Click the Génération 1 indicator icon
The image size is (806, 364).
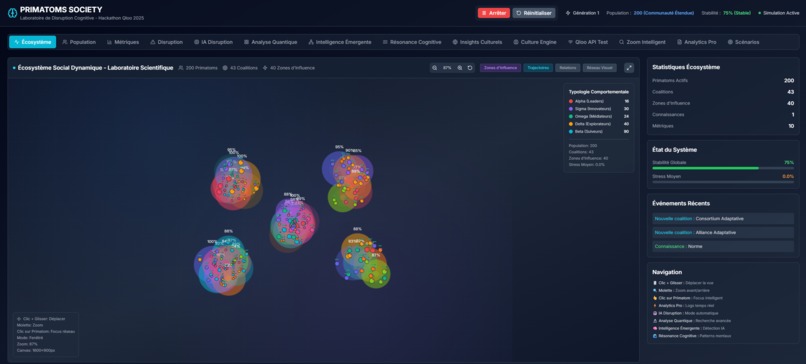point(568,13)
